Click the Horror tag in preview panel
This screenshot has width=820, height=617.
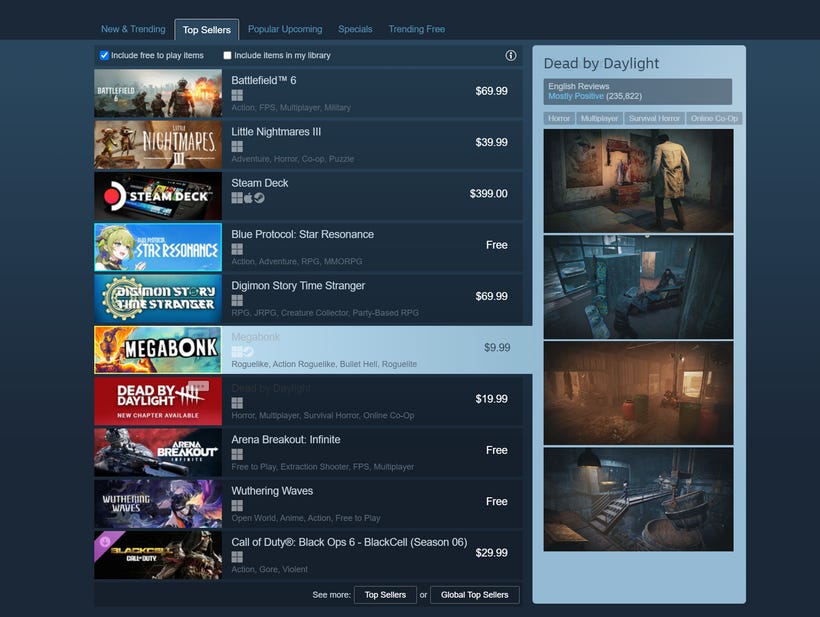pyautogui.click(x=559, y=118)
